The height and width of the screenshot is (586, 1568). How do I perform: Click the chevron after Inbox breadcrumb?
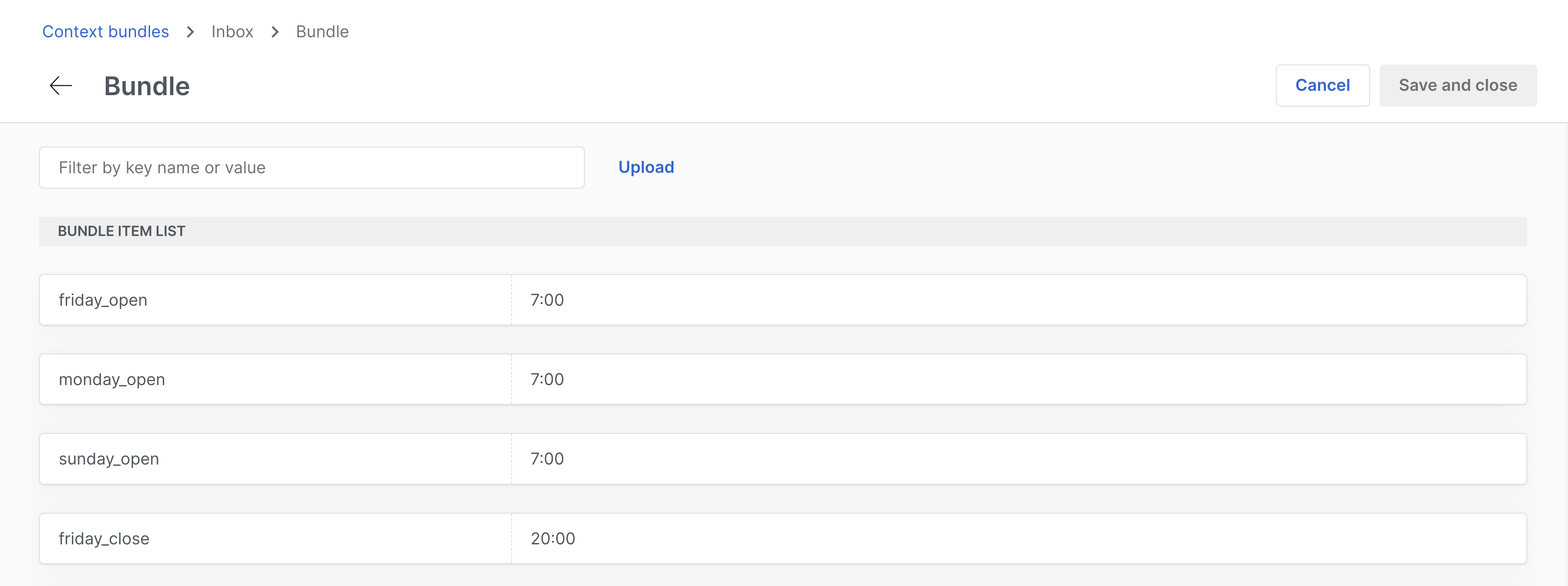tap(275, 32)
